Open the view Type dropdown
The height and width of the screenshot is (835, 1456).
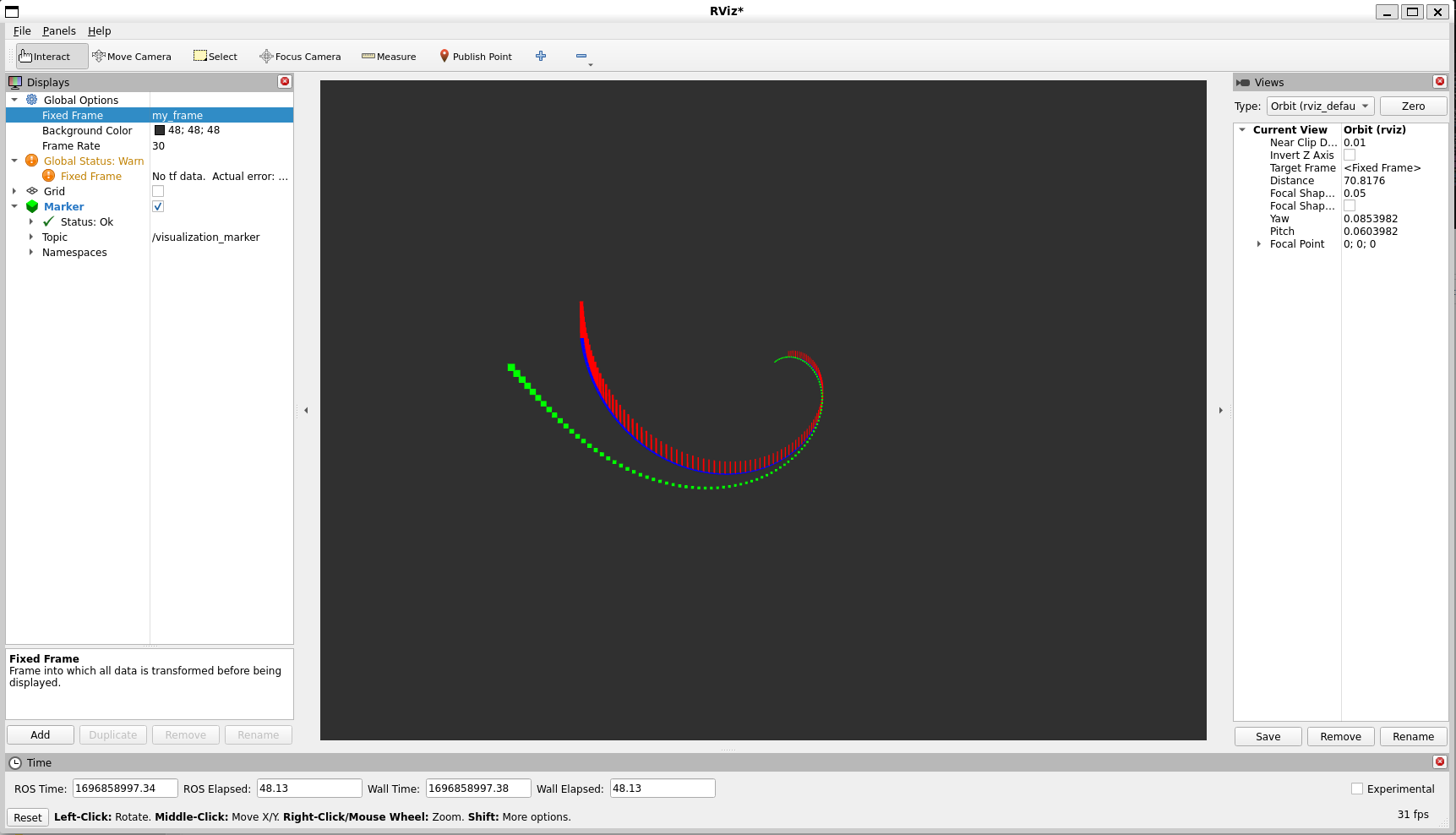(x=1320, y=106)
